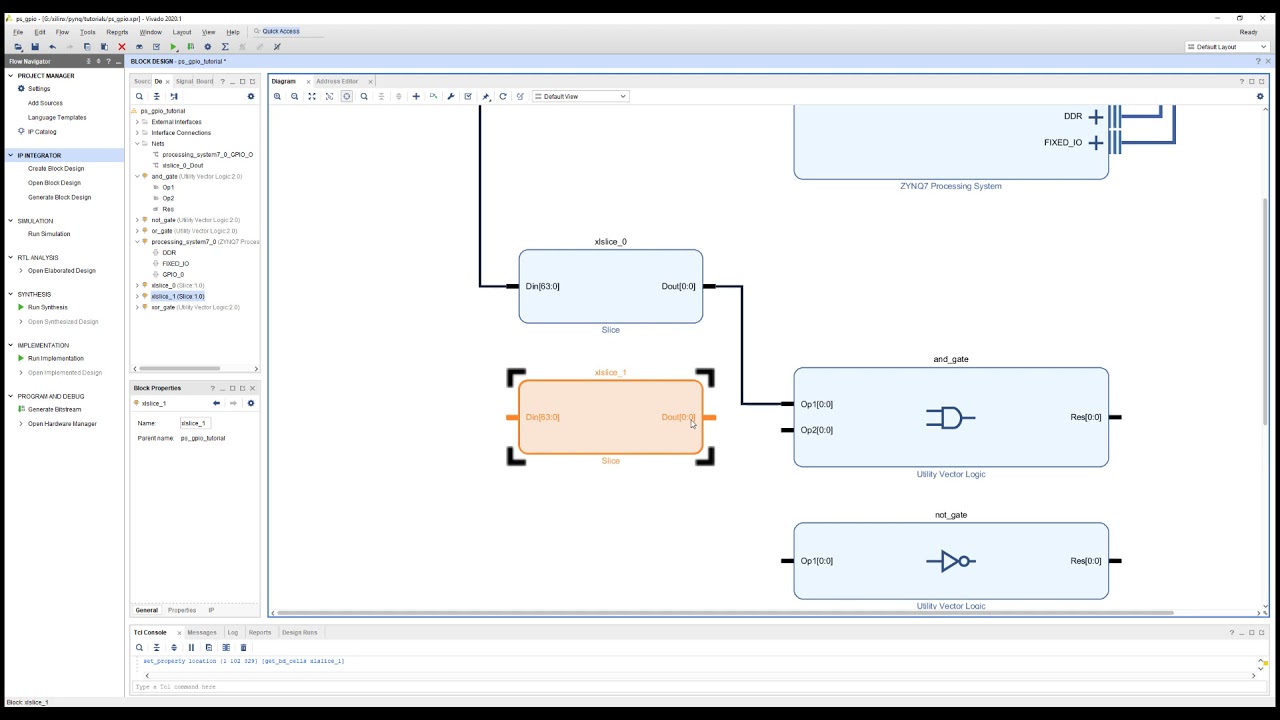Collapse the Nets tree node
The image size is (1280, 720).
coord(137,144)
